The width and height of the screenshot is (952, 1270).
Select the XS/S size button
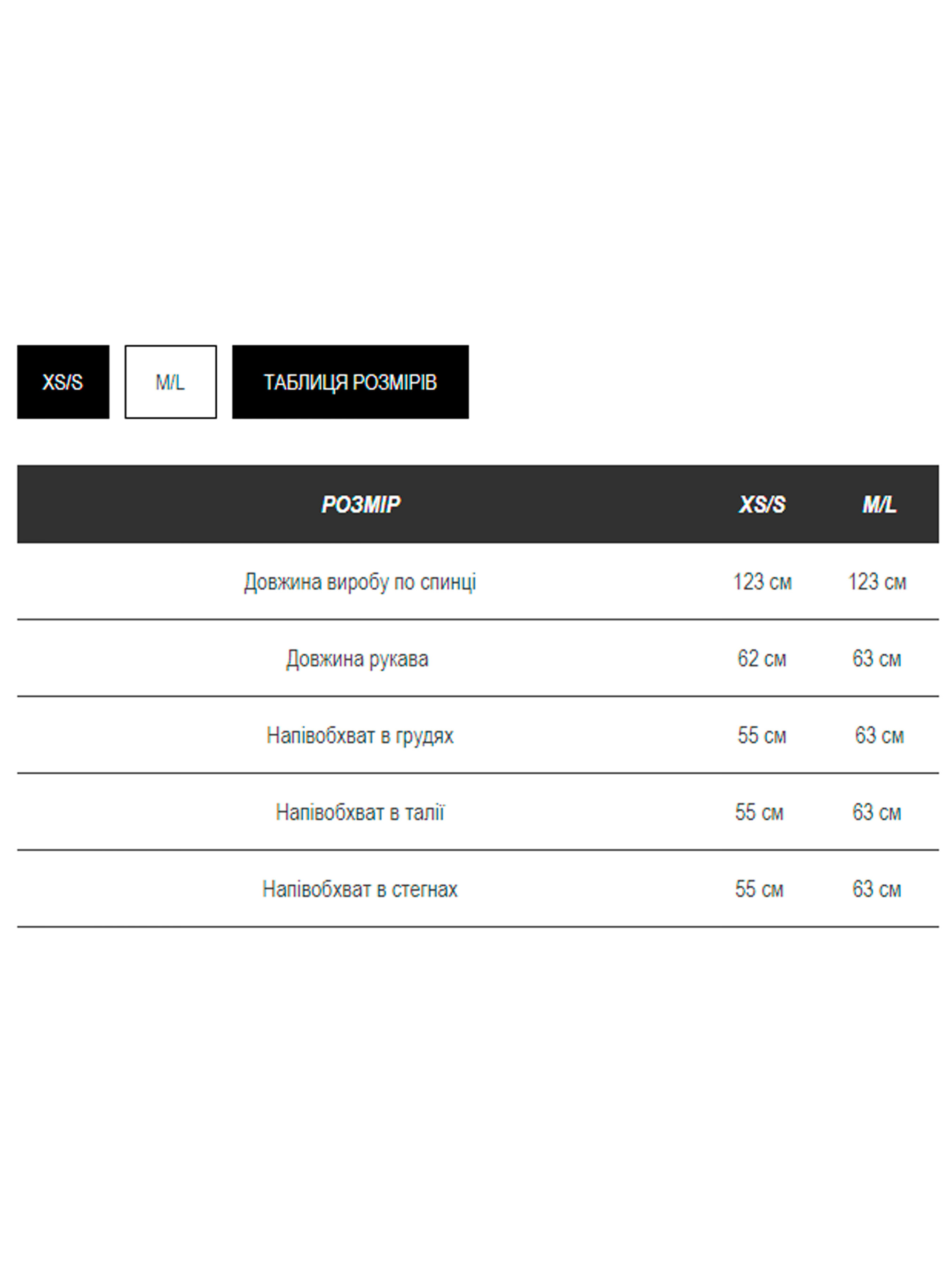click(x=63, y=382)
